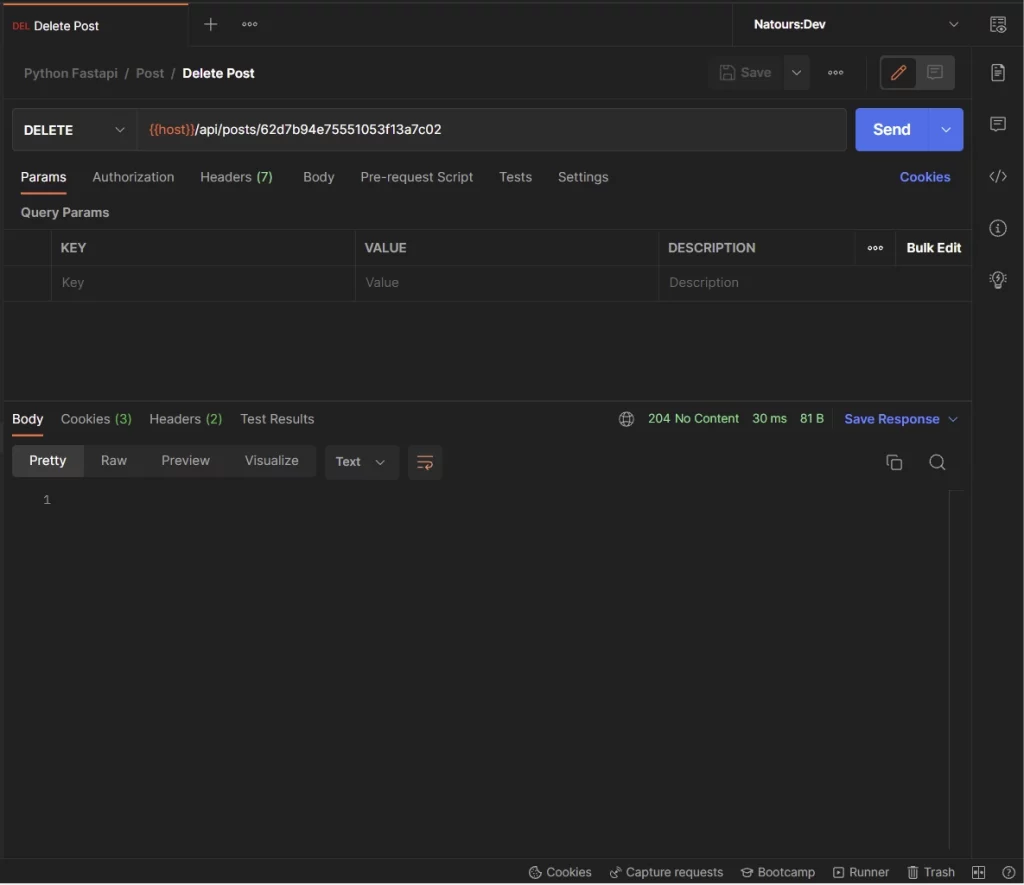Open the Documentation panel icon
Viewport: 1024px width, 885px height.
pos(997,72)
